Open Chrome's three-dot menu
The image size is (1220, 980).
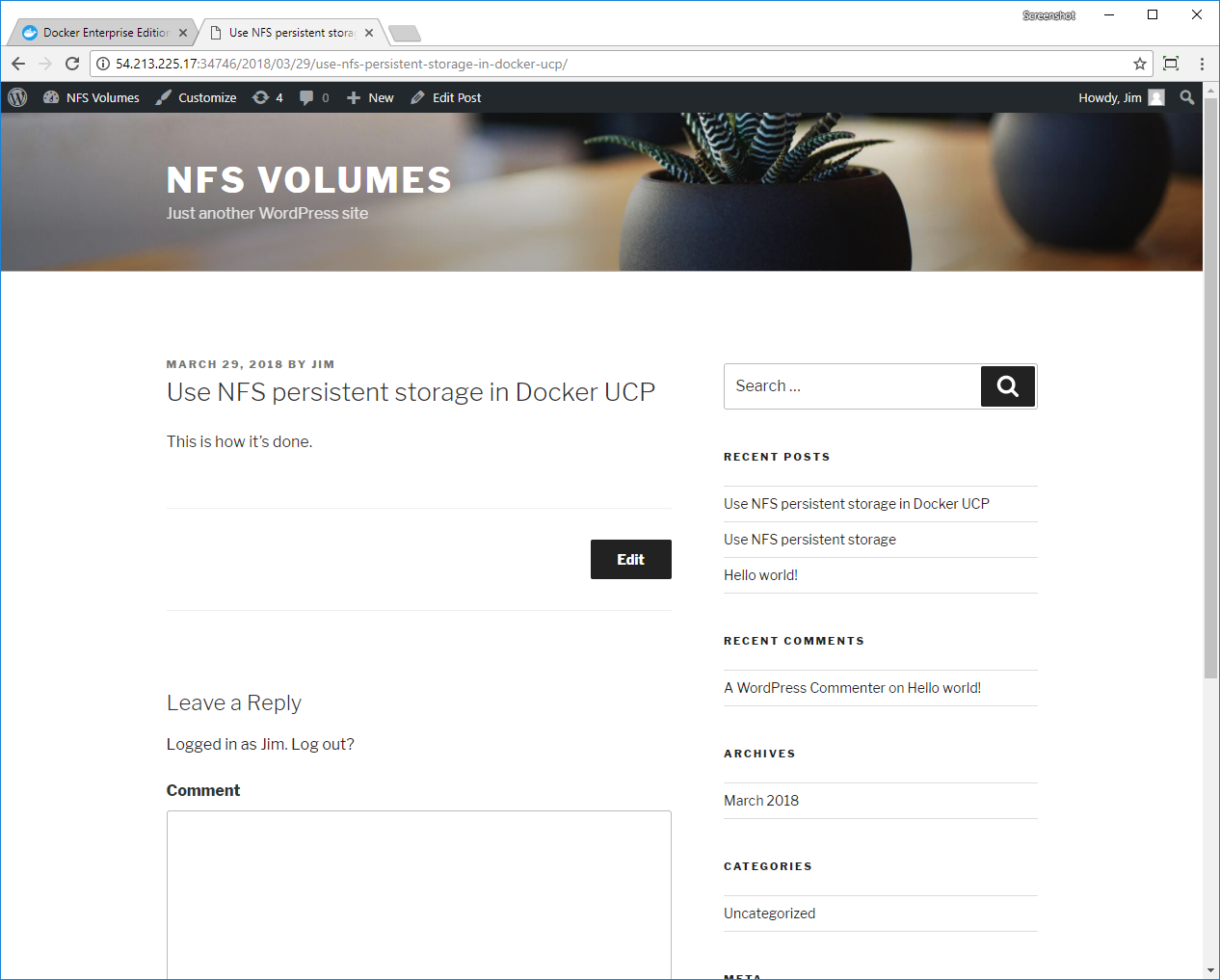coord(1202,64)
